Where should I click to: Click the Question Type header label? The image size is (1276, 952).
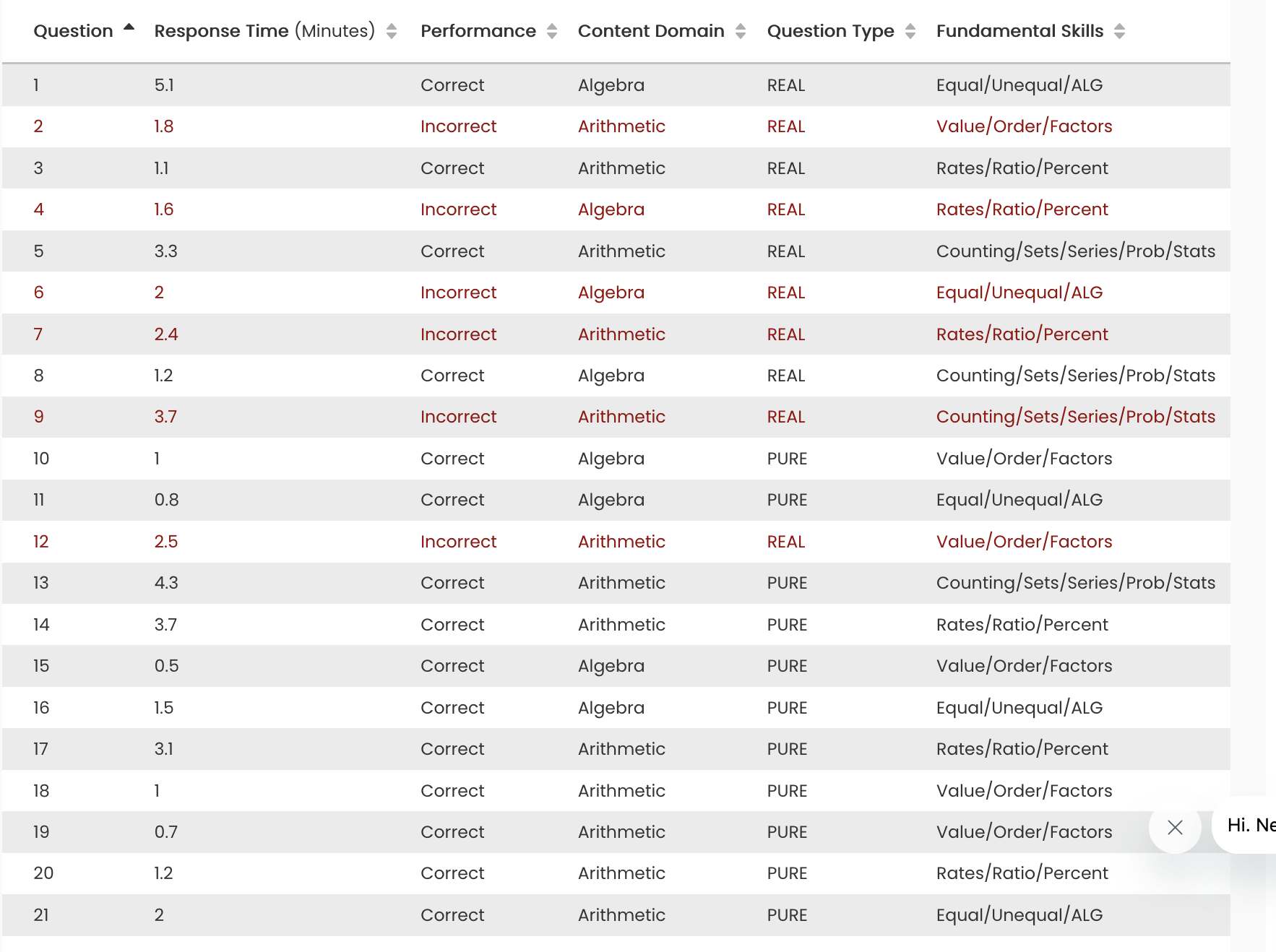pos(830,31)
